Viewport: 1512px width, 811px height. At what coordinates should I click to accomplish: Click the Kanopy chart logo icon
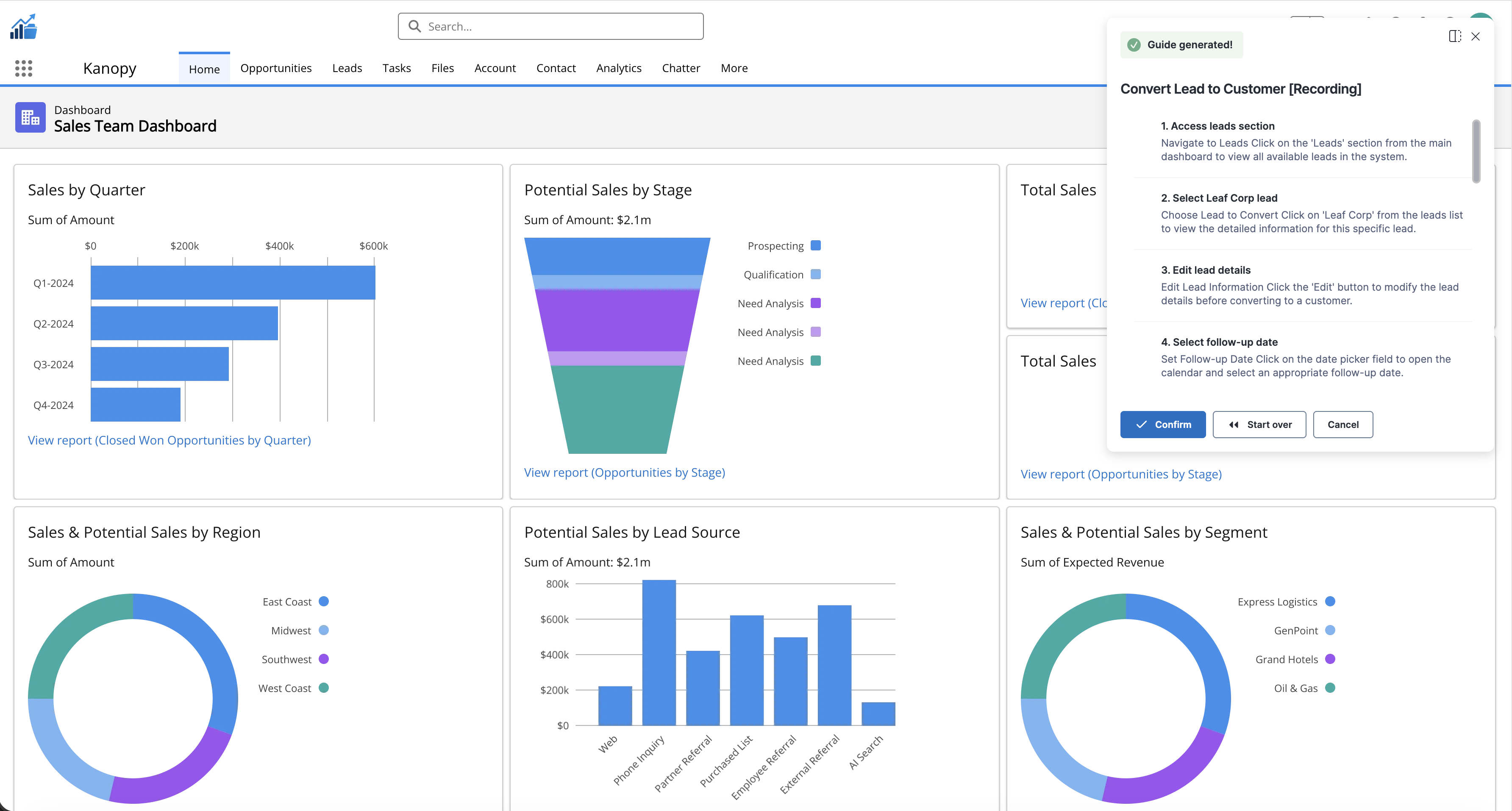coord(23,27)
